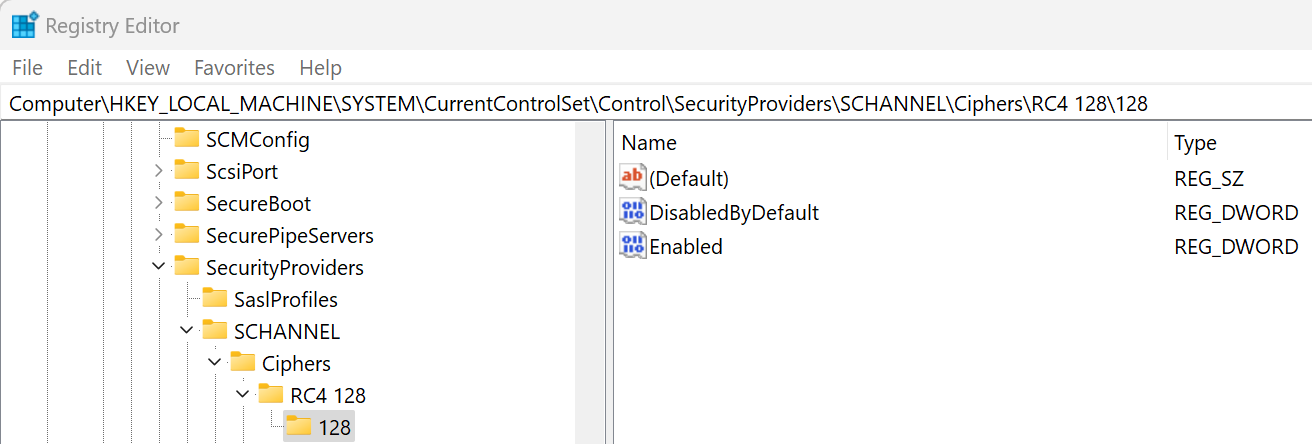Collapse the SecurityProviders key
Image resolution: width=1312 pixels, height=444 pixels.
pos(159,267)
